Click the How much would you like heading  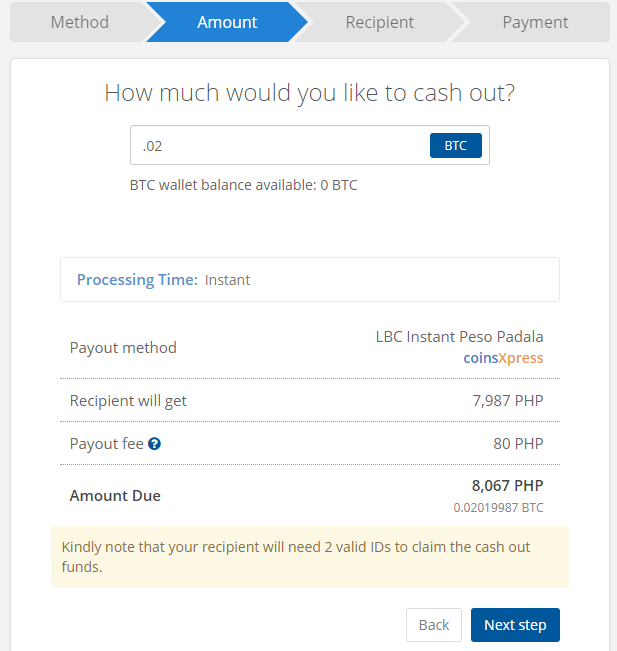tap(310, 93)
